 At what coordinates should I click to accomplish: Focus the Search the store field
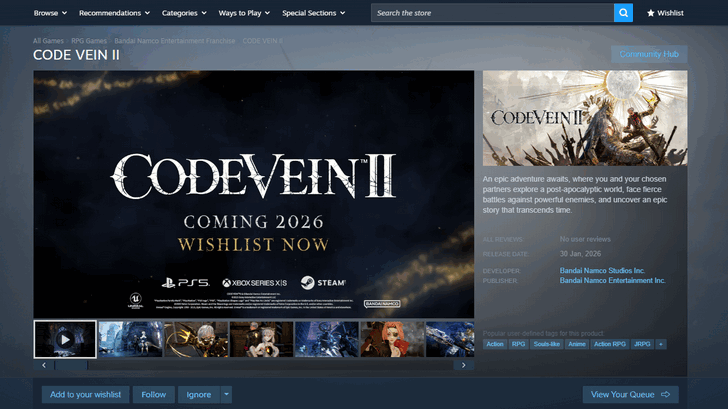click(x=492, y=13)
